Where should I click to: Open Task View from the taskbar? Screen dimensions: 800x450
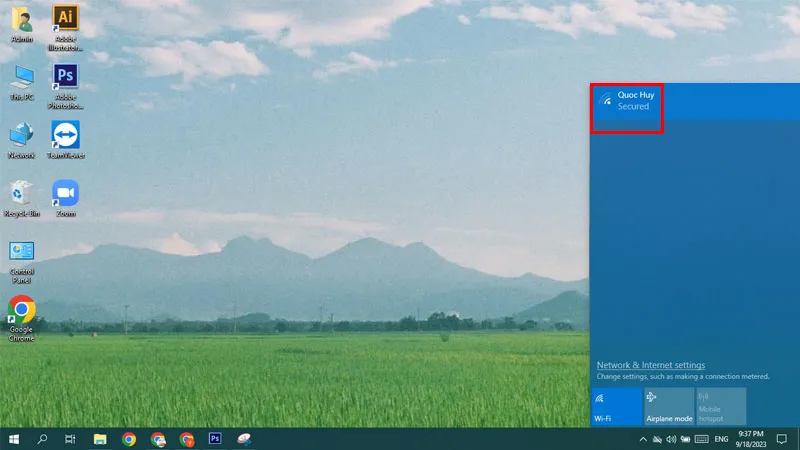point(70,439)
